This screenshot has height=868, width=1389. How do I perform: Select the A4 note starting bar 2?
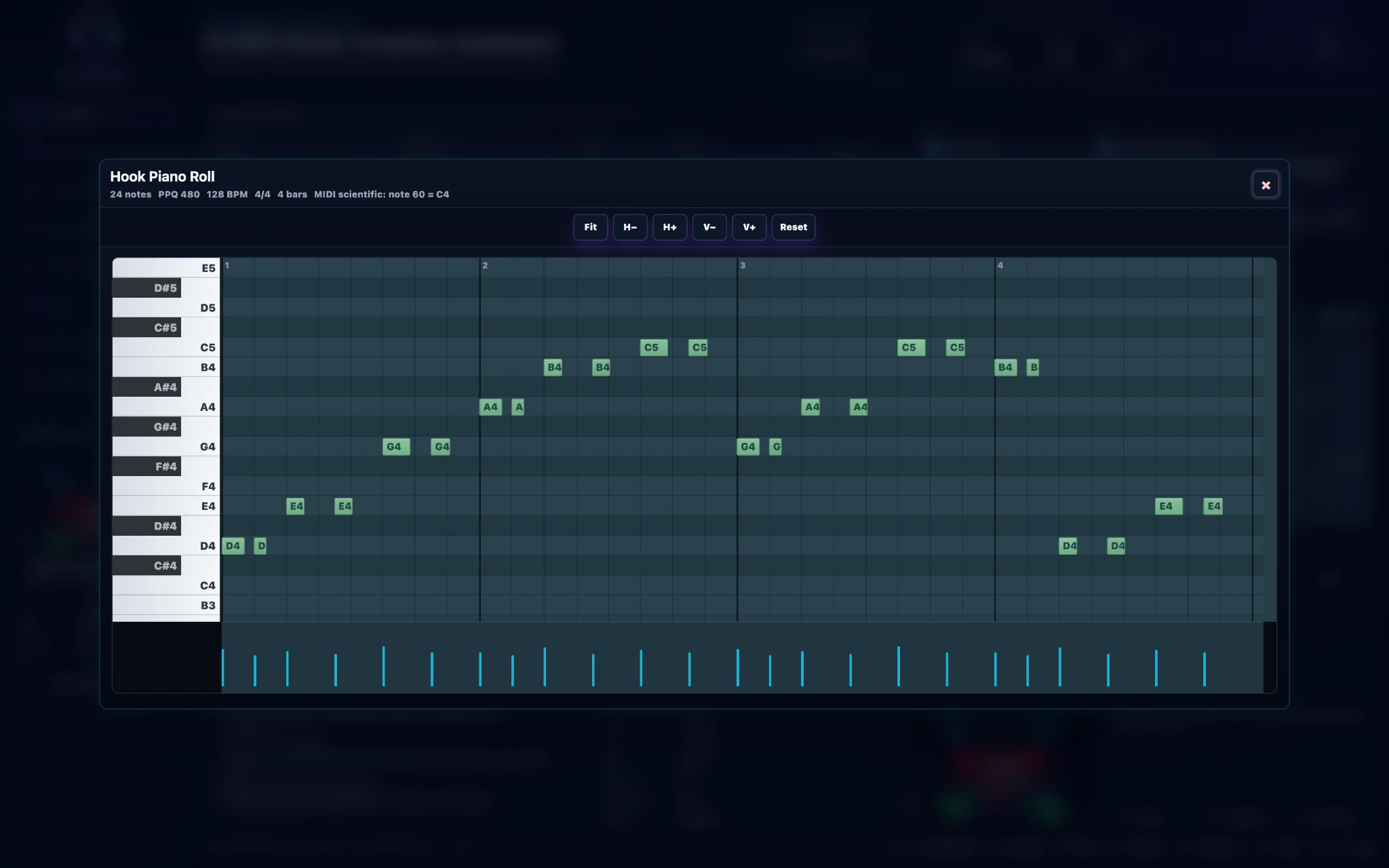(491, 407)
